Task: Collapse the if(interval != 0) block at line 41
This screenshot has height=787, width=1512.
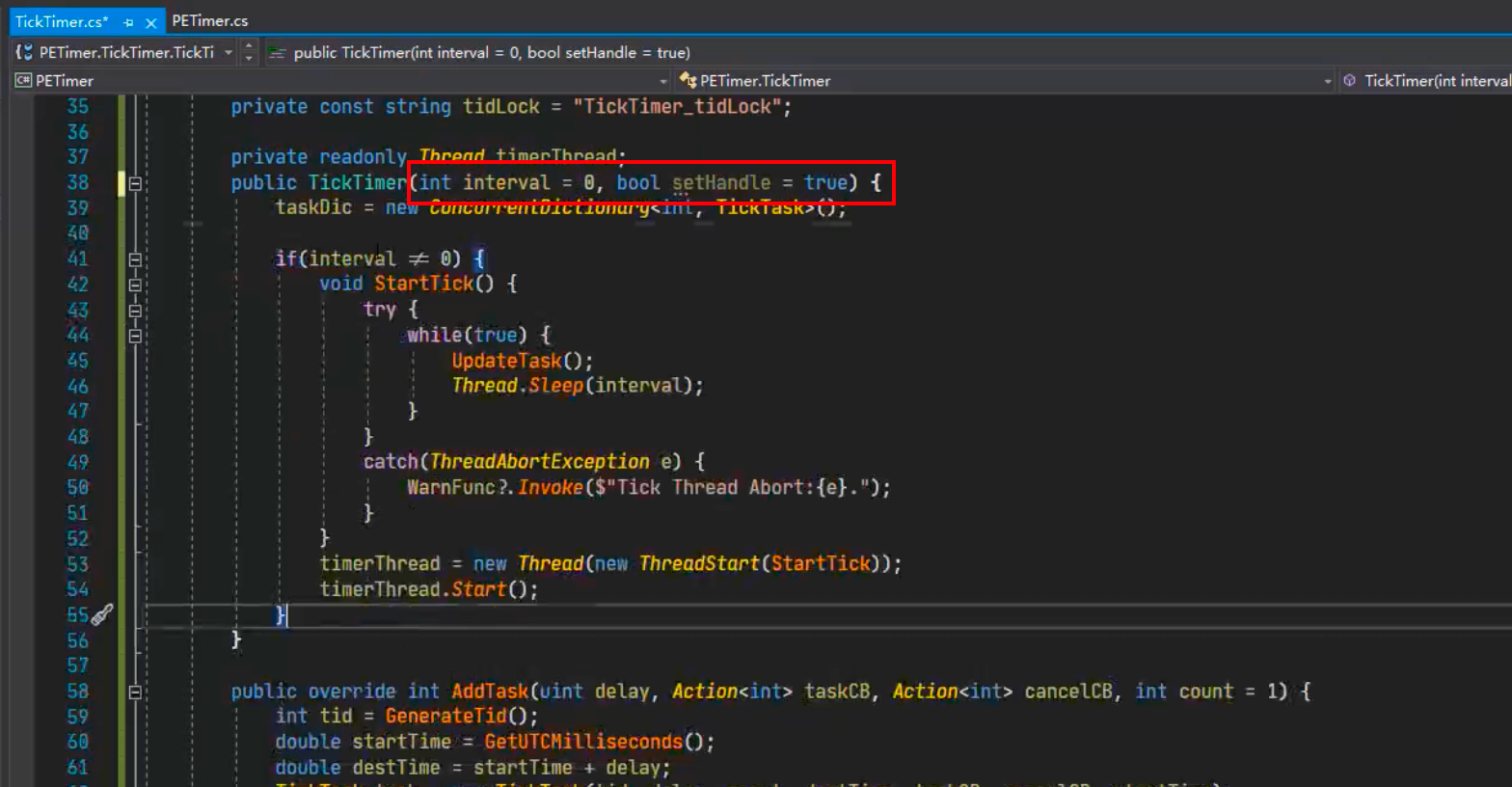Action: click(135, 259)
